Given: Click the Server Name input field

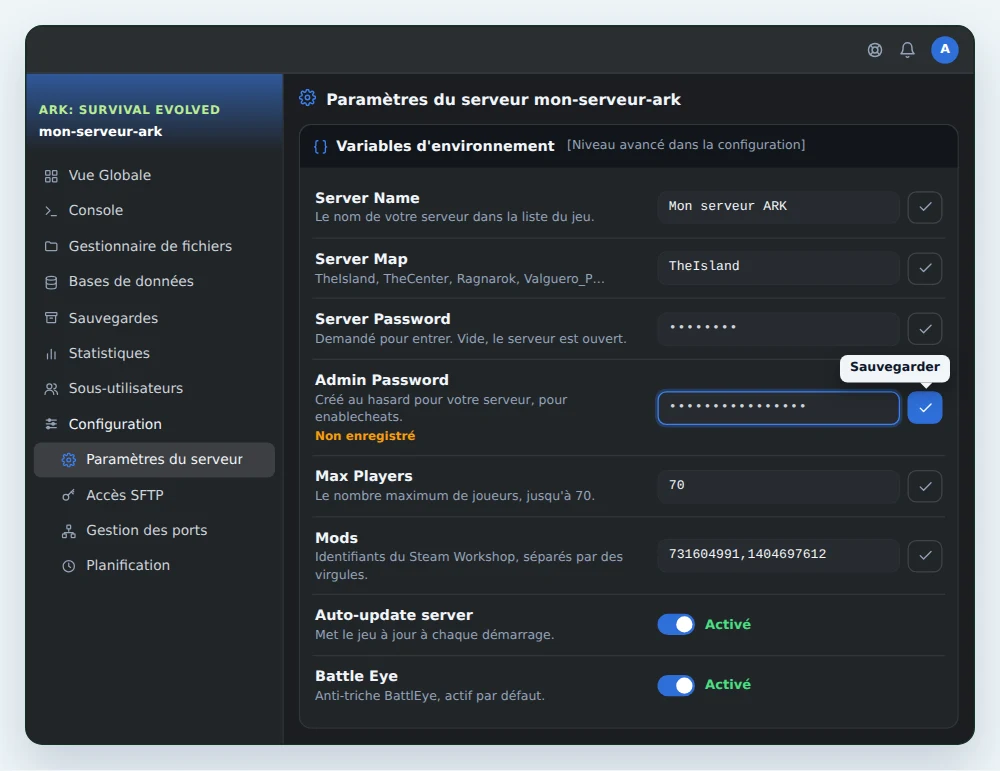Looking at the screenshot, I should [778, 207].
